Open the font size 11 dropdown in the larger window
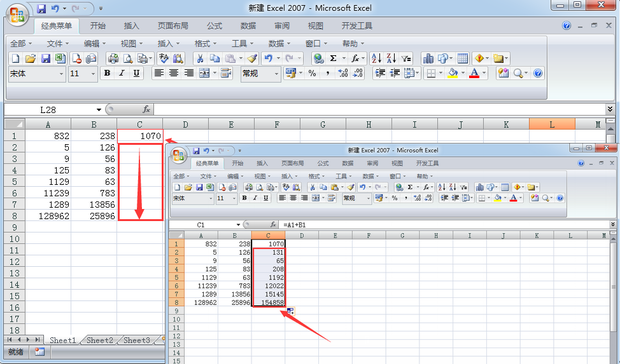Image resolution: width=620 pixels, height=364 pixels. click(x=93, y=74)
